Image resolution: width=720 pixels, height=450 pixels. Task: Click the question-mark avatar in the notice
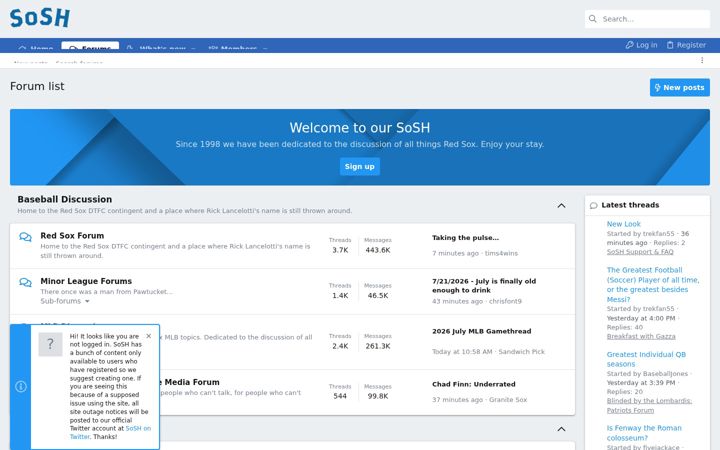pyautogui.click(x=51, y=344)
